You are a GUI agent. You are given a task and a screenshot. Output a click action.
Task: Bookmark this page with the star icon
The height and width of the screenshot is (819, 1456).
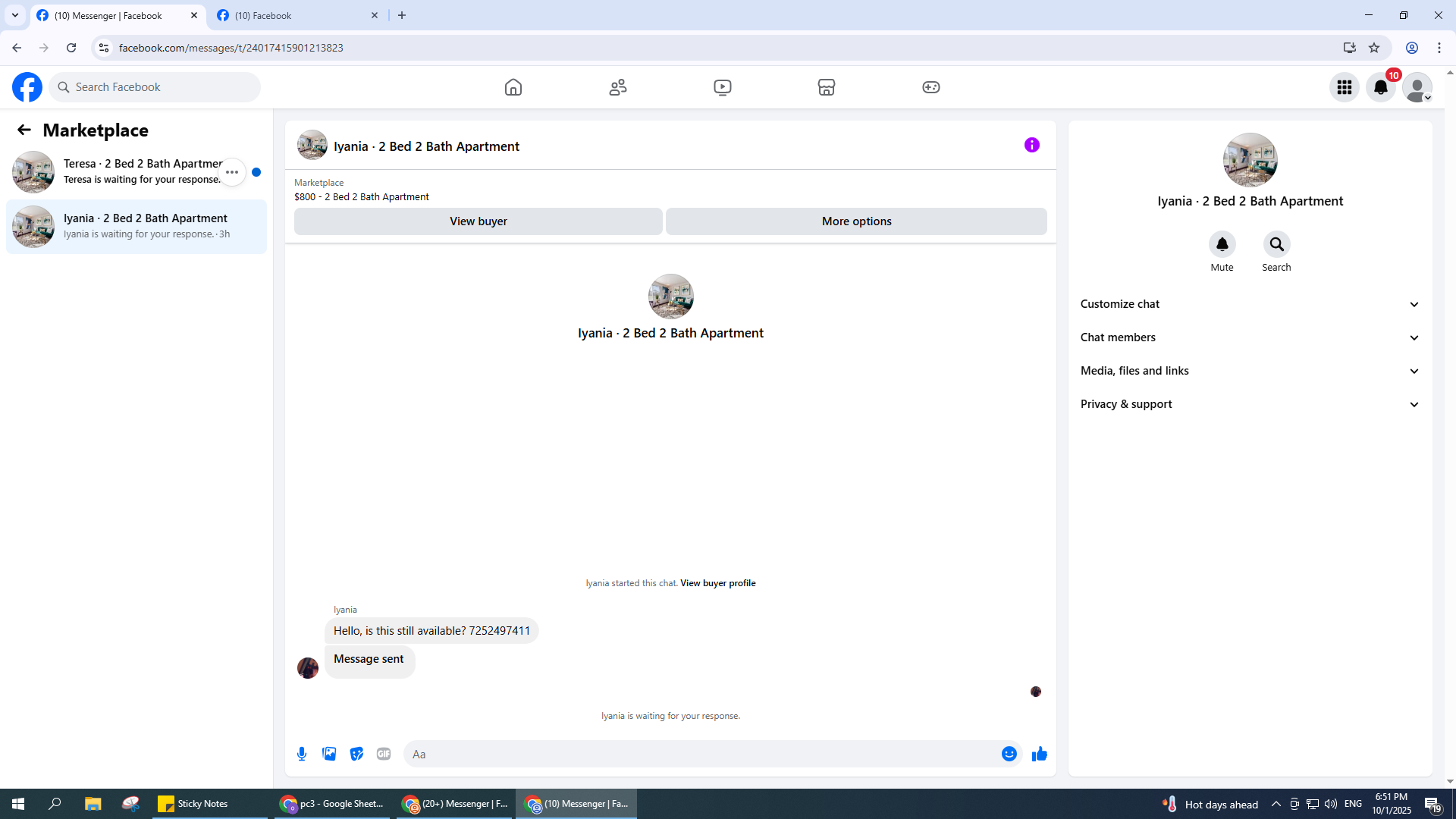pos(1374,48)
